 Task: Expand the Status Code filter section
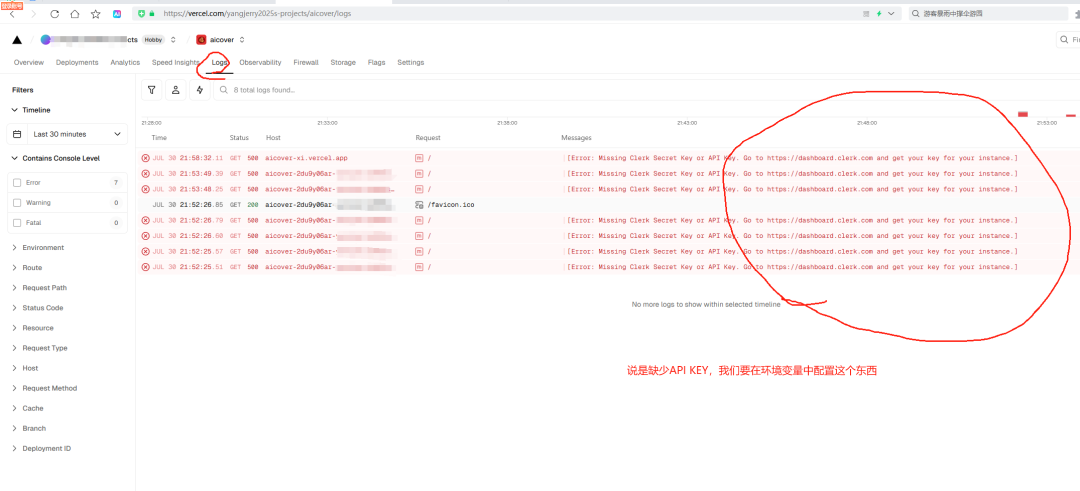point(43,308)
